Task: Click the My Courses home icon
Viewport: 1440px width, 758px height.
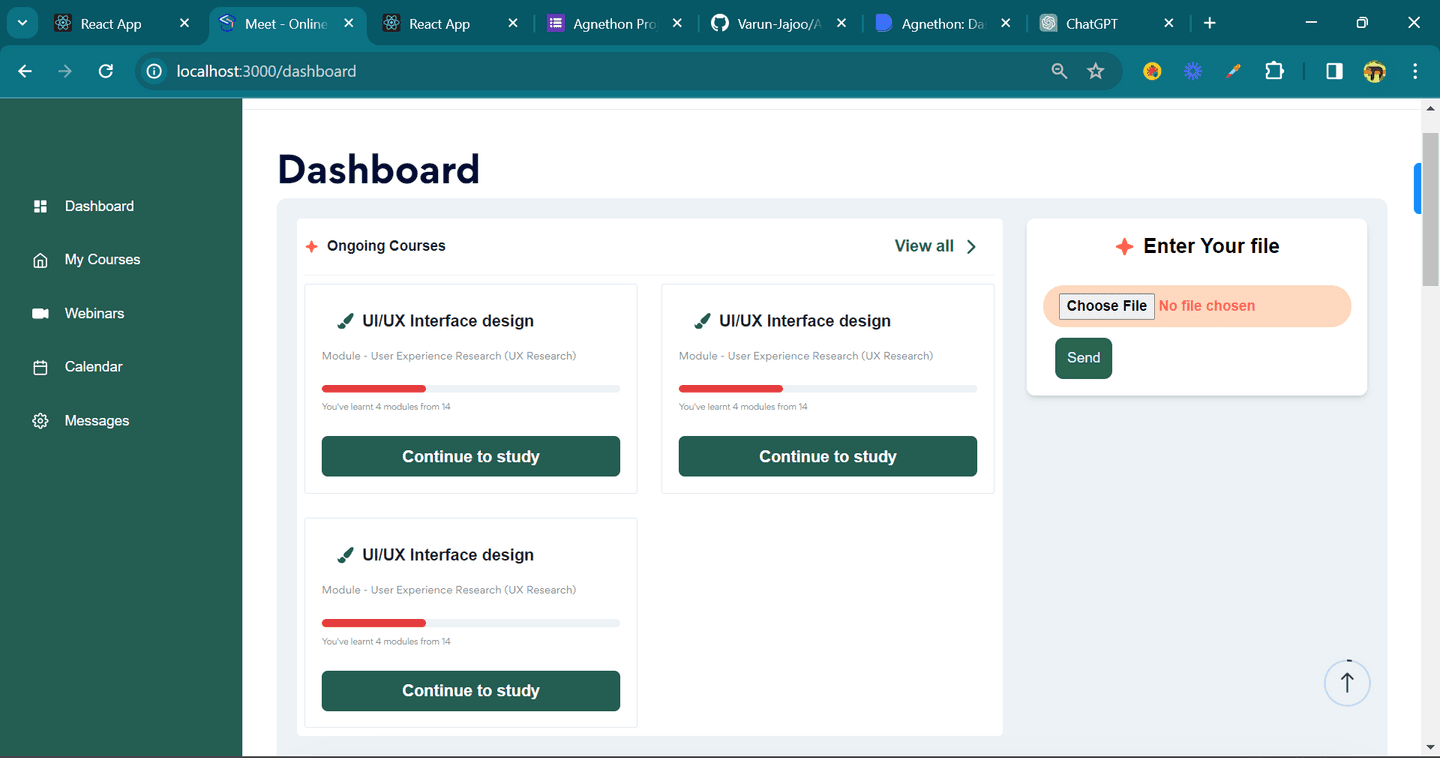Action: (x=40, y=260)
